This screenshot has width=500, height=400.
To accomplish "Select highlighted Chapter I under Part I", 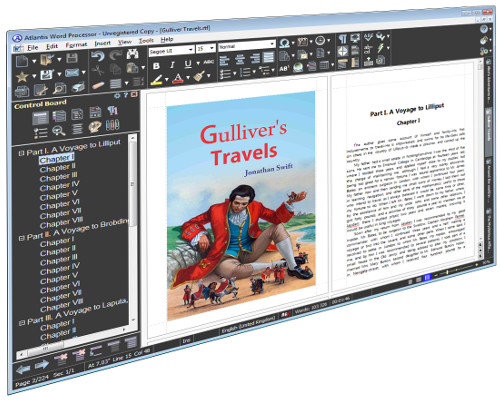I will click(x=56, y=159).
